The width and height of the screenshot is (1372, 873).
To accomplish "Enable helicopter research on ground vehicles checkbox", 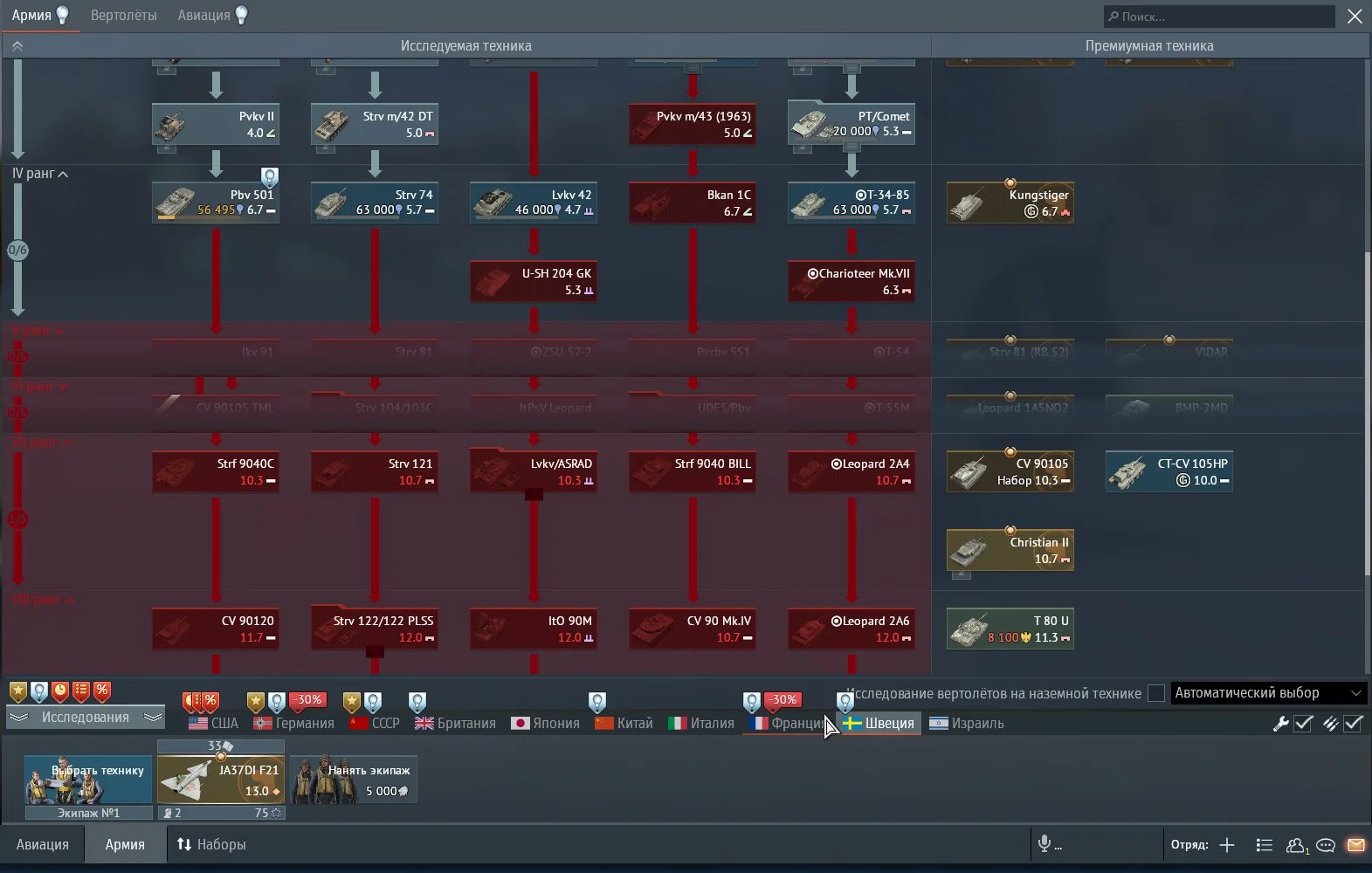I will [x=1155, y=693].
